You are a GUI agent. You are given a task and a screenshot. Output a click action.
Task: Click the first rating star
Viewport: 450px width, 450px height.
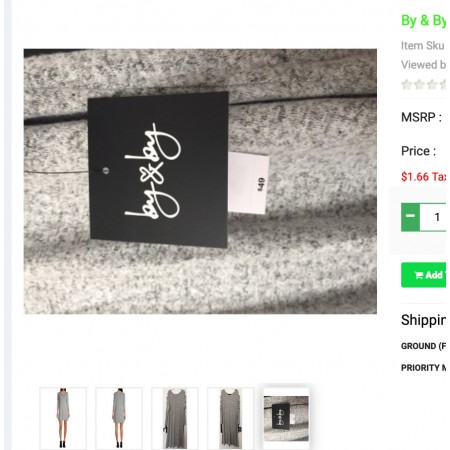[406, 85]
